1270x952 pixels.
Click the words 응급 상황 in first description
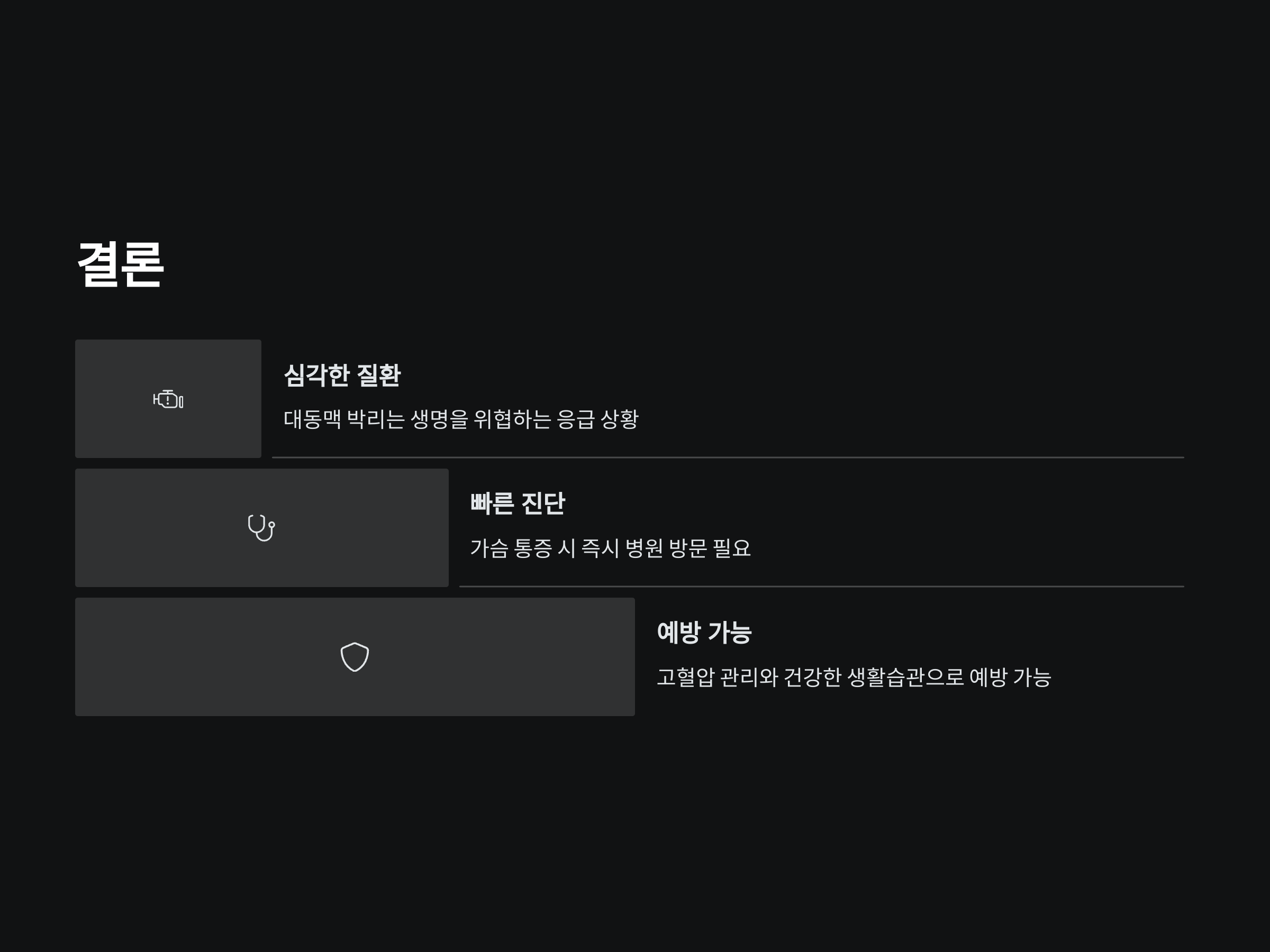[597, 419]
